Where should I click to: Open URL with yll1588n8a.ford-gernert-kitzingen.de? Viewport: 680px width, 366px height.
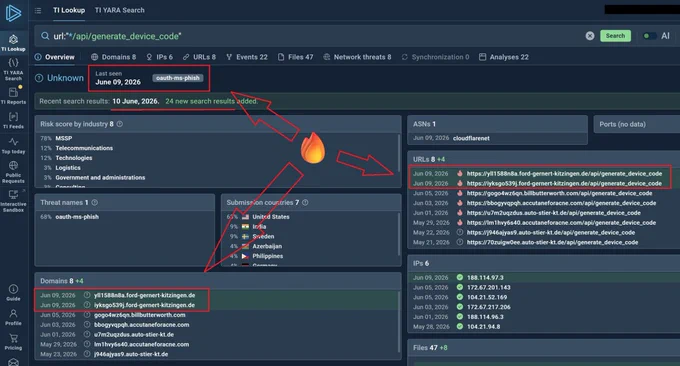564,173
